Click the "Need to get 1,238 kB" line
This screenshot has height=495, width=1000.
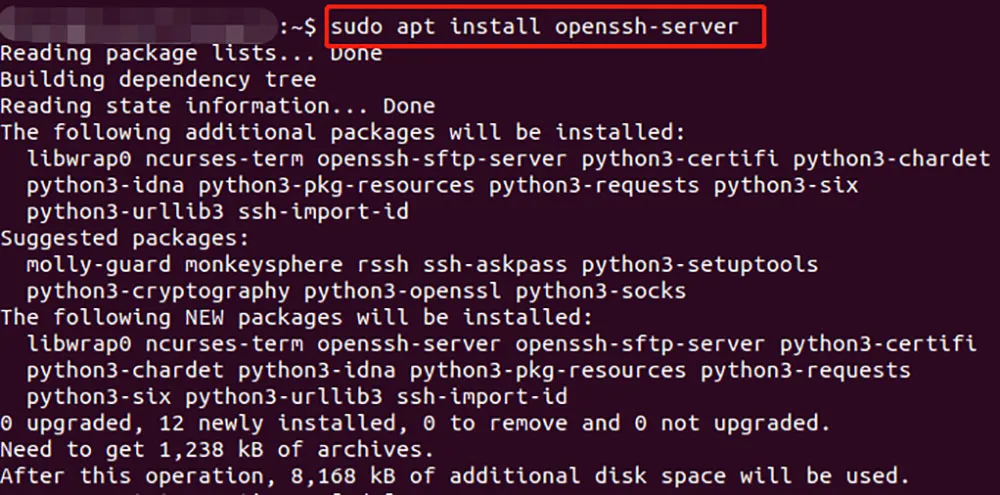point(217,450)
